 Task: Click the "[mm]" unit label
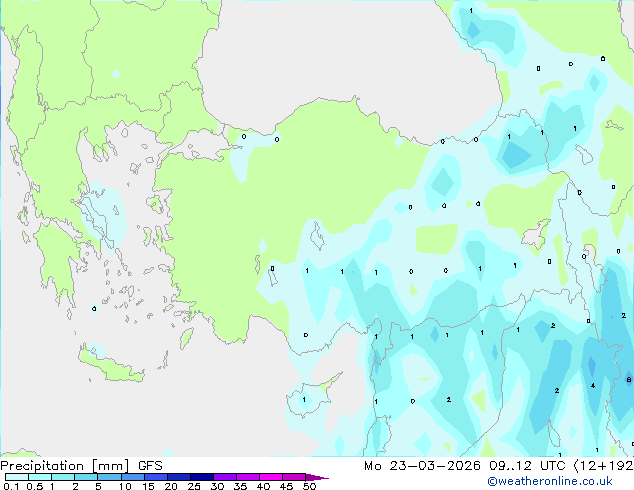coord(110,466)
